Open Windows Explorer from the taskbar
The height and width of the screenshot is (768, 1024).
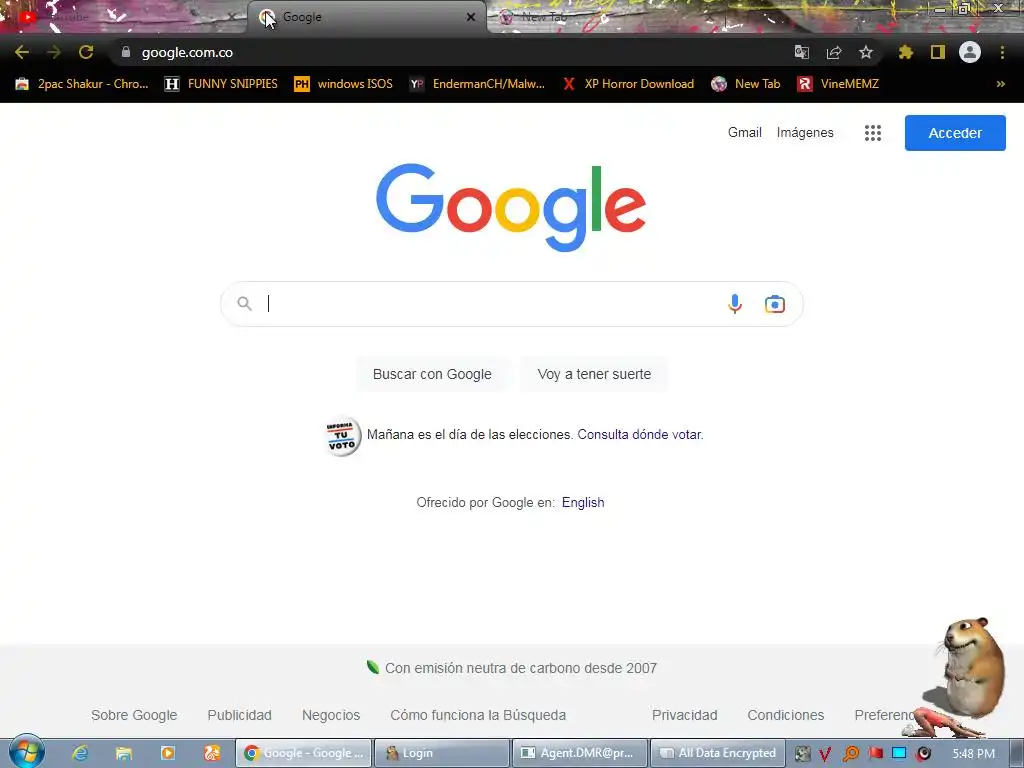click(123, 753)
